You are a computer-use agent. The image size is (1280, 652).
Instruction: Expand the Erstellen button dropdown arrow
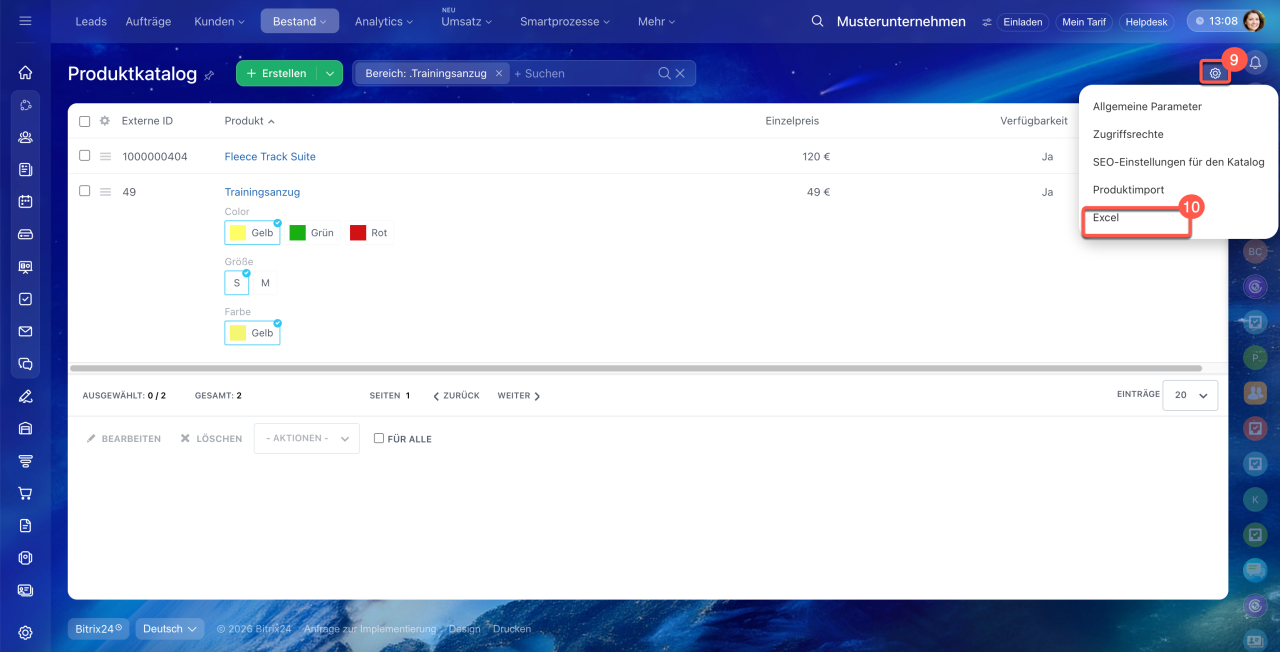click(330, 73)
